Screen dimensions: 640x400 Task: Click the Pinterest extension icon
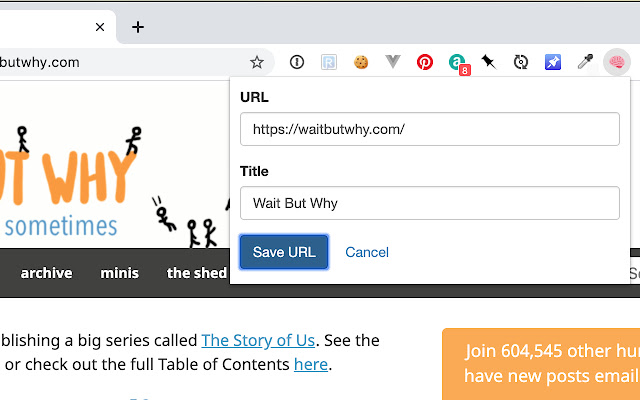[425, 62]
